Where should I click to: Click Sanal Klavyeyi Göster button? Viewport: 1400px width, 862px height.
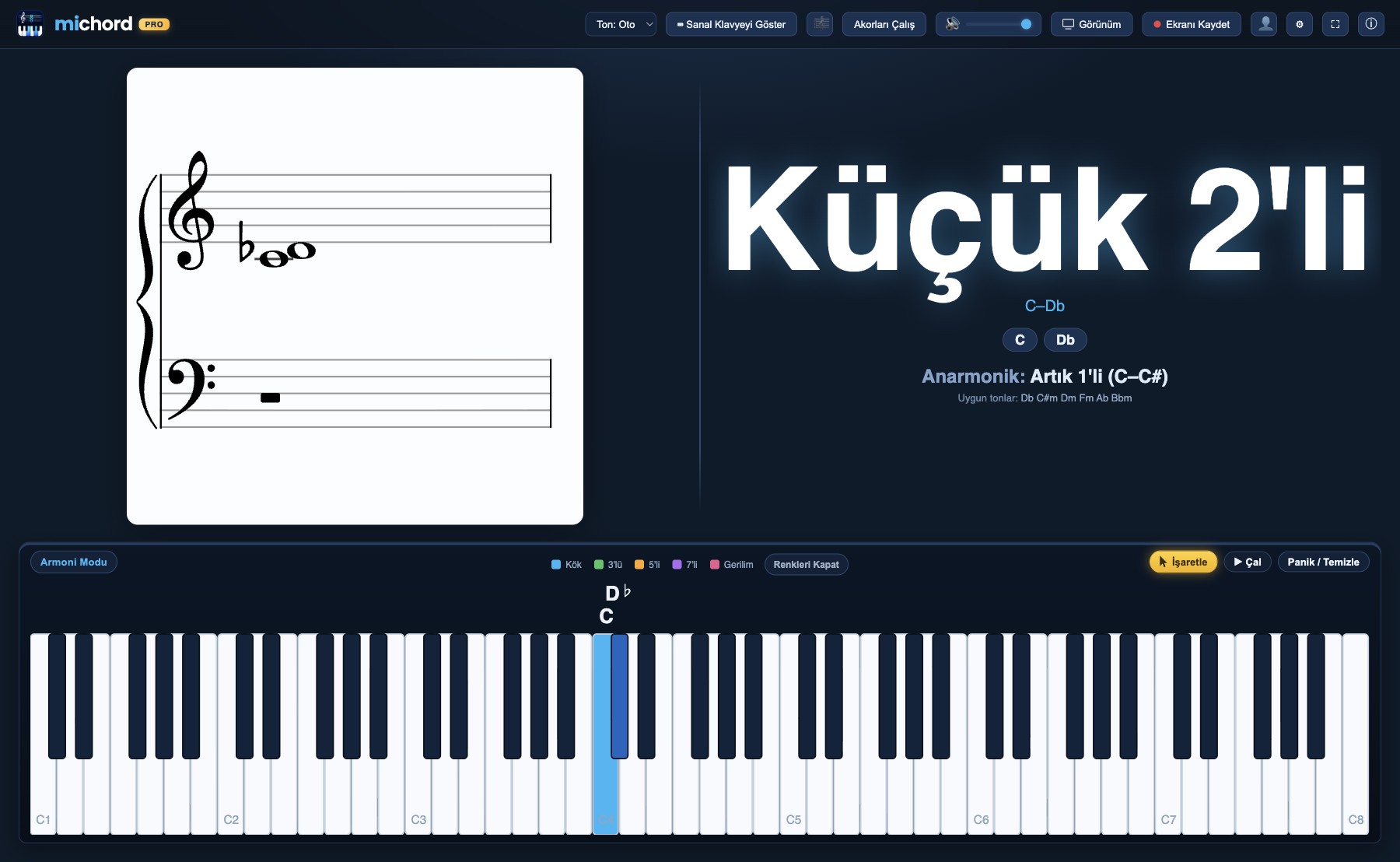pos(731,24)
